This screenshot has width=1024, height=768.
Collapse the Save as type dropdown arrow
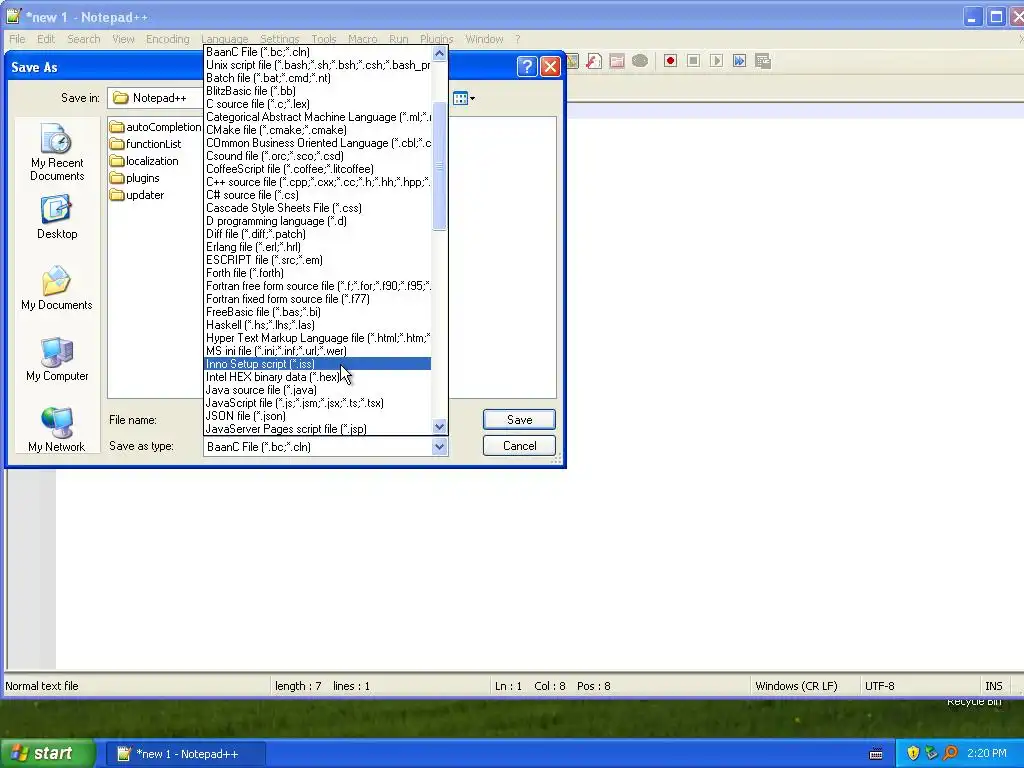coord(440,447)
